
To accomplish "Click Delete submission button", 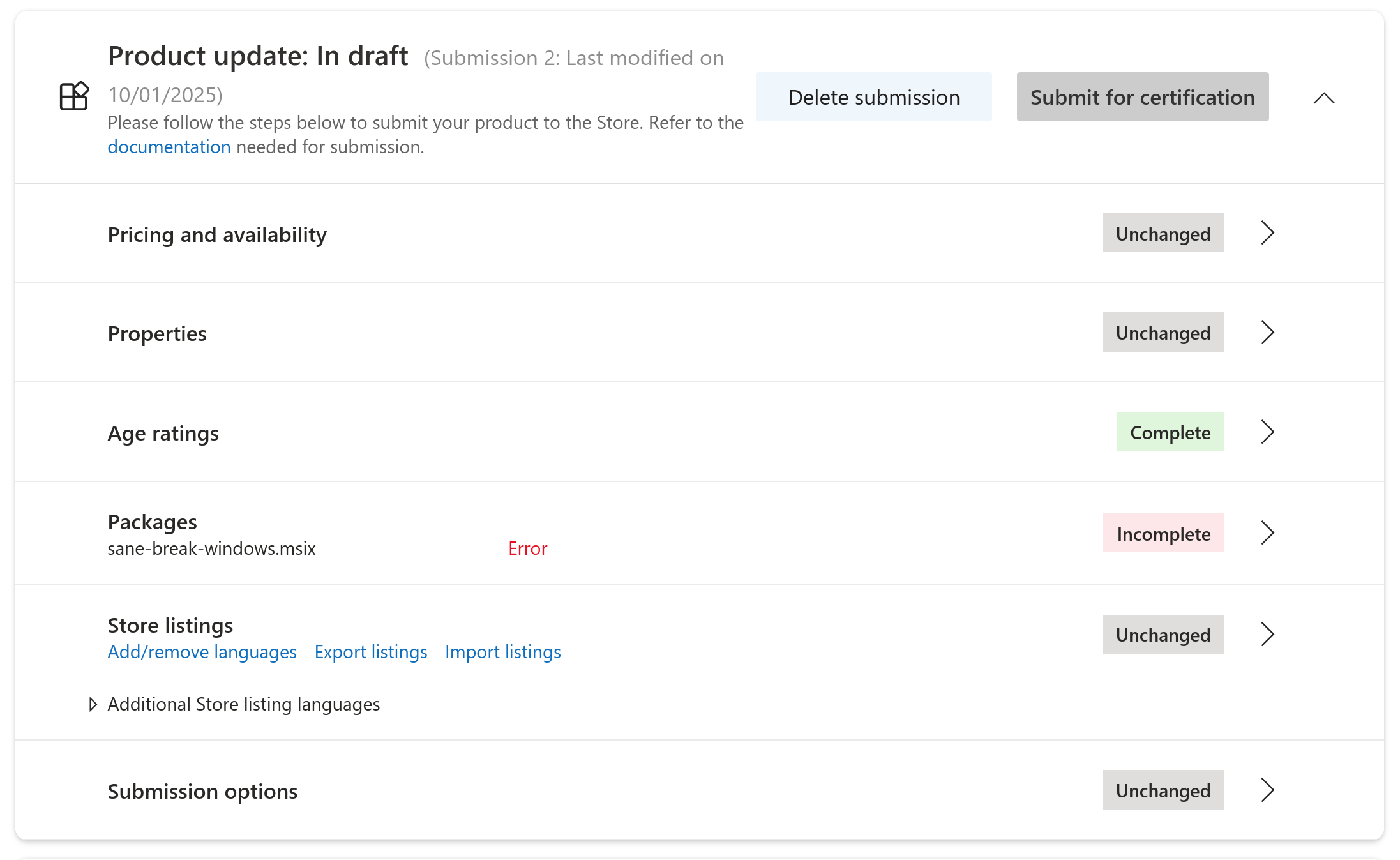I will tap(873, 97).
